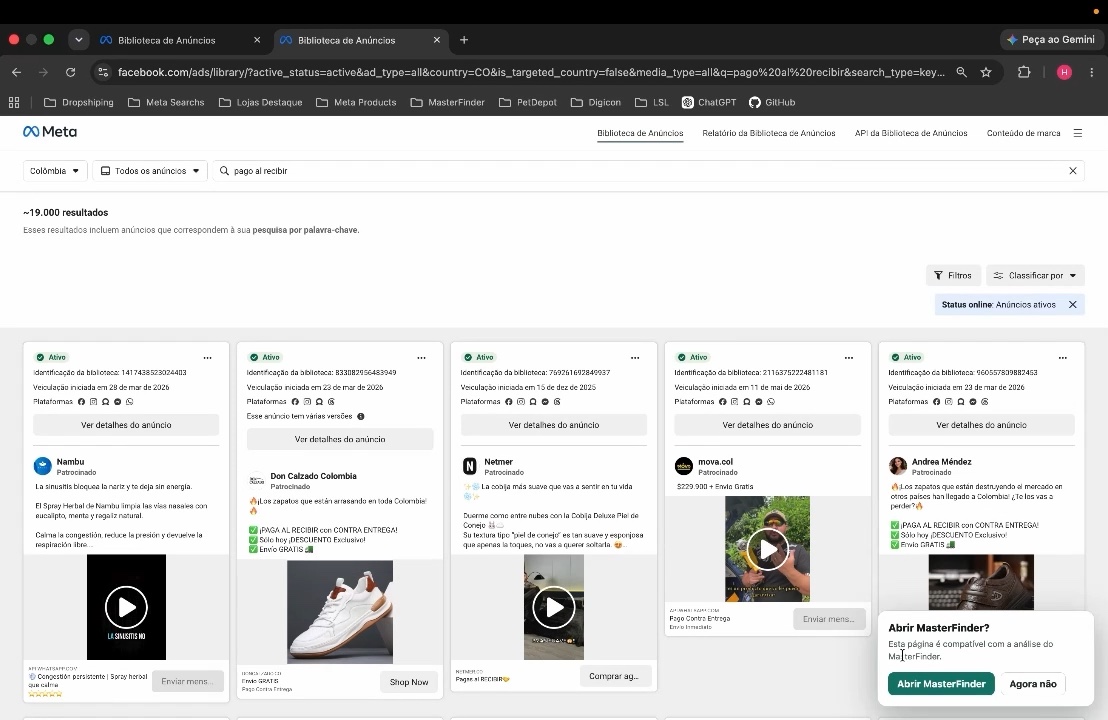
Task: Open the Lojas Destaque bookmarks folder
Action: (261, 102)
